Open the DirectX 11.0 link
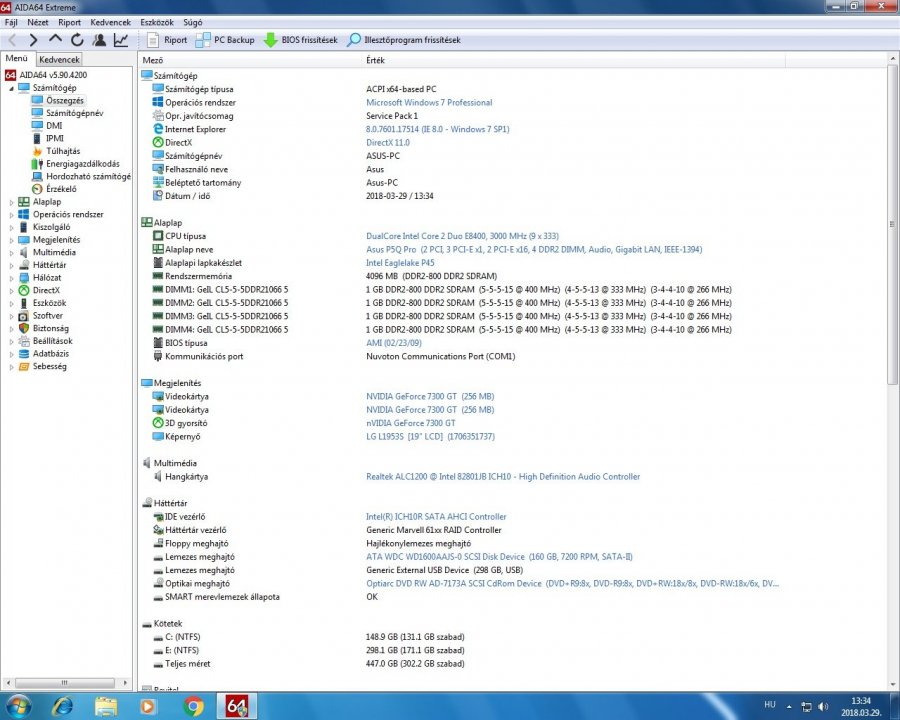Screen dimensions: 900x720 click(x=387, y=142)
